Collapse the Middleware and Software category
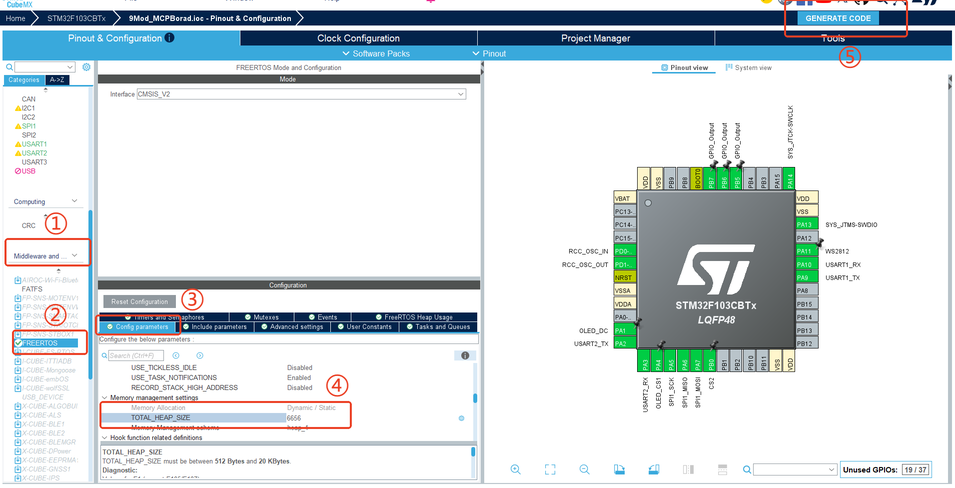 click(x=74, y=256)
